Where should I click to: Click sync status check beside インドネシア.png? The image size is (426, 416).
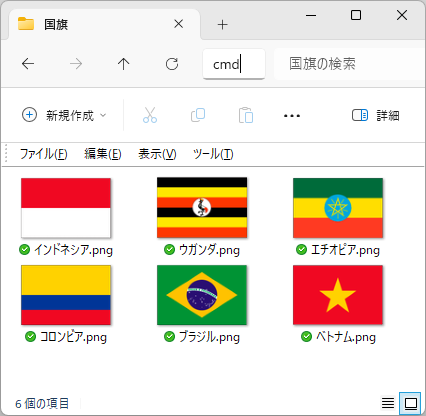click(x=25, y=250)
